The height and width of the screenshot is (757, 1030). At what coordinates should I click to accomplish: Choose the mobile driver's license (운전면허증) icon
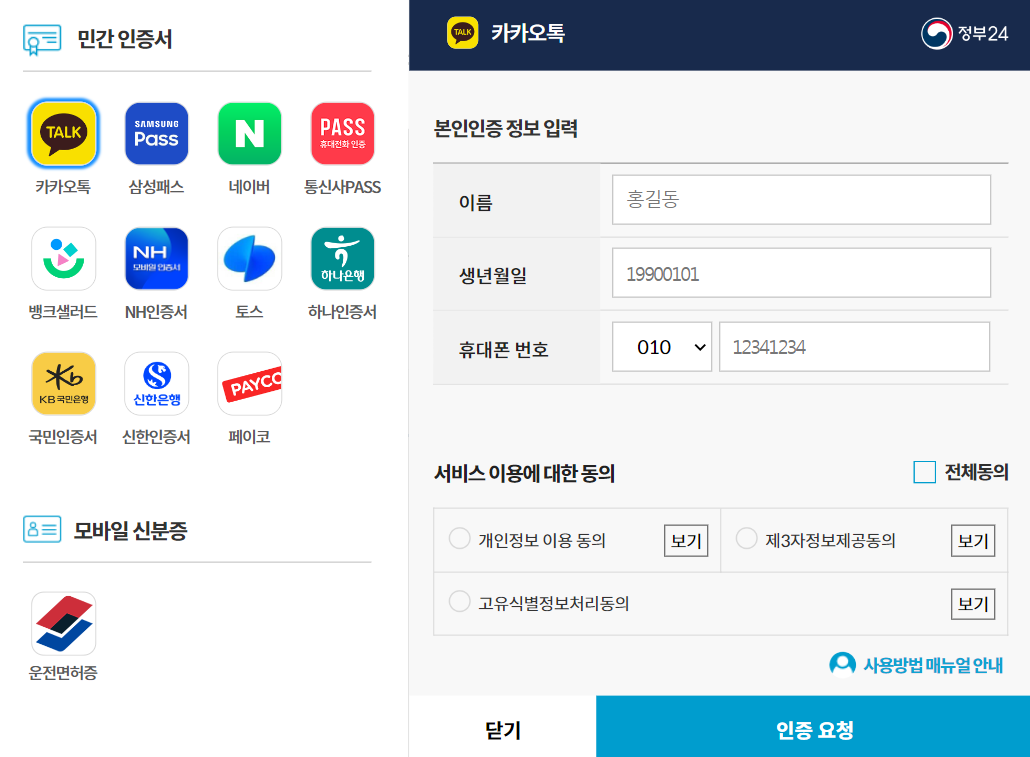click(x=64, y=624)
